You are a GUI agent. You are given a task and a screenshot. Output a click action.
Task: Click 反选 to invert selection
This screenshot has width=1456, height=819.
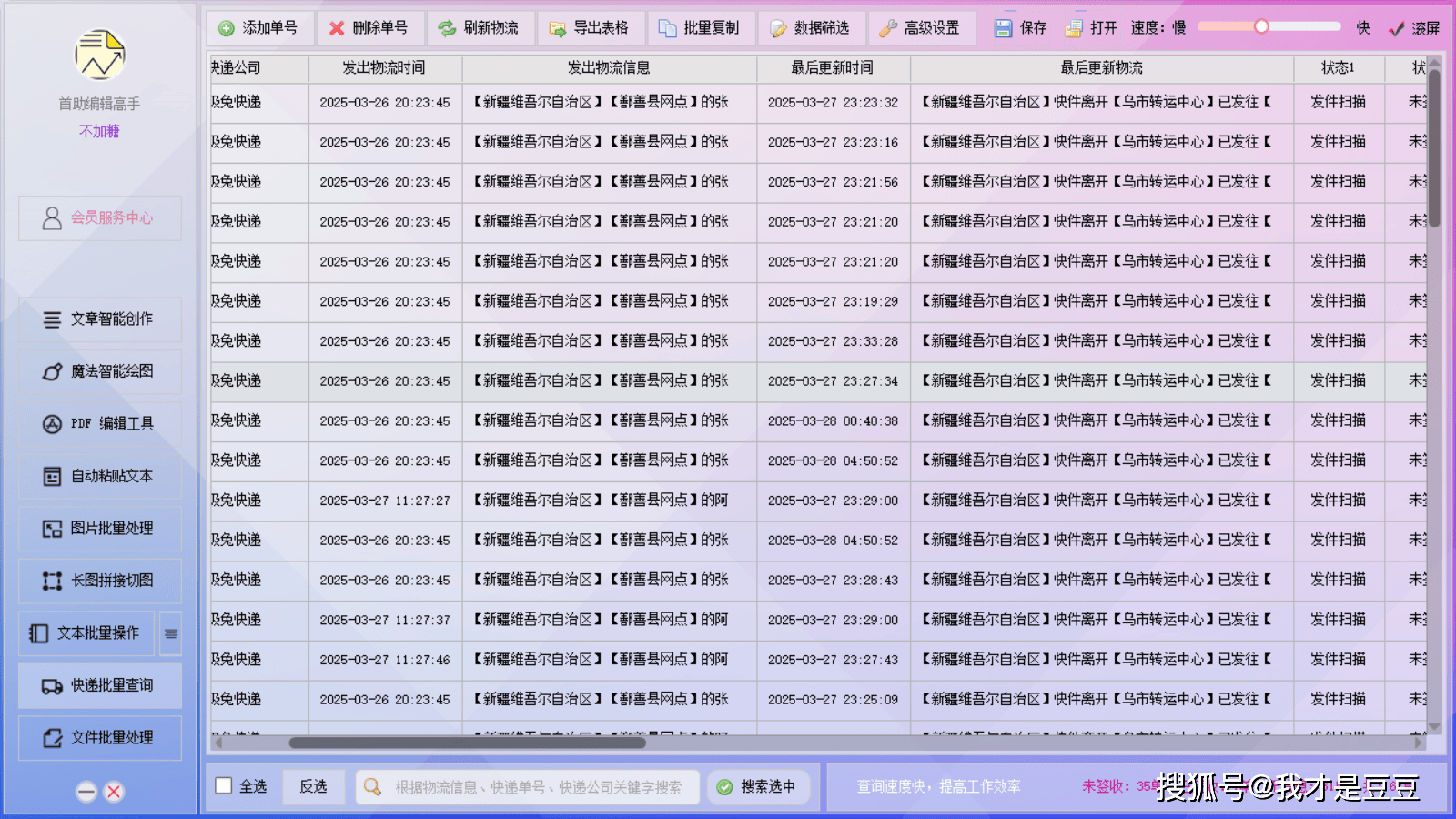click(313, 786)
